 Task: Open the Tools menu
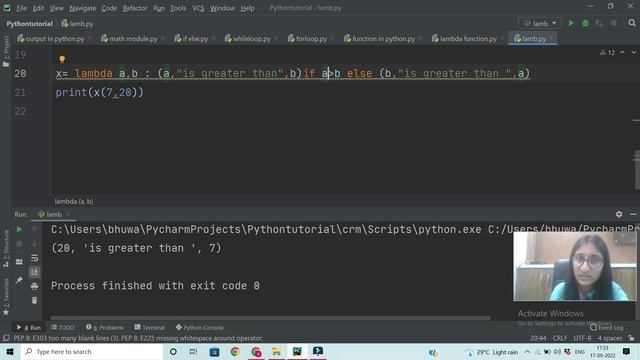pyautogui.click(x=178, y=8)
